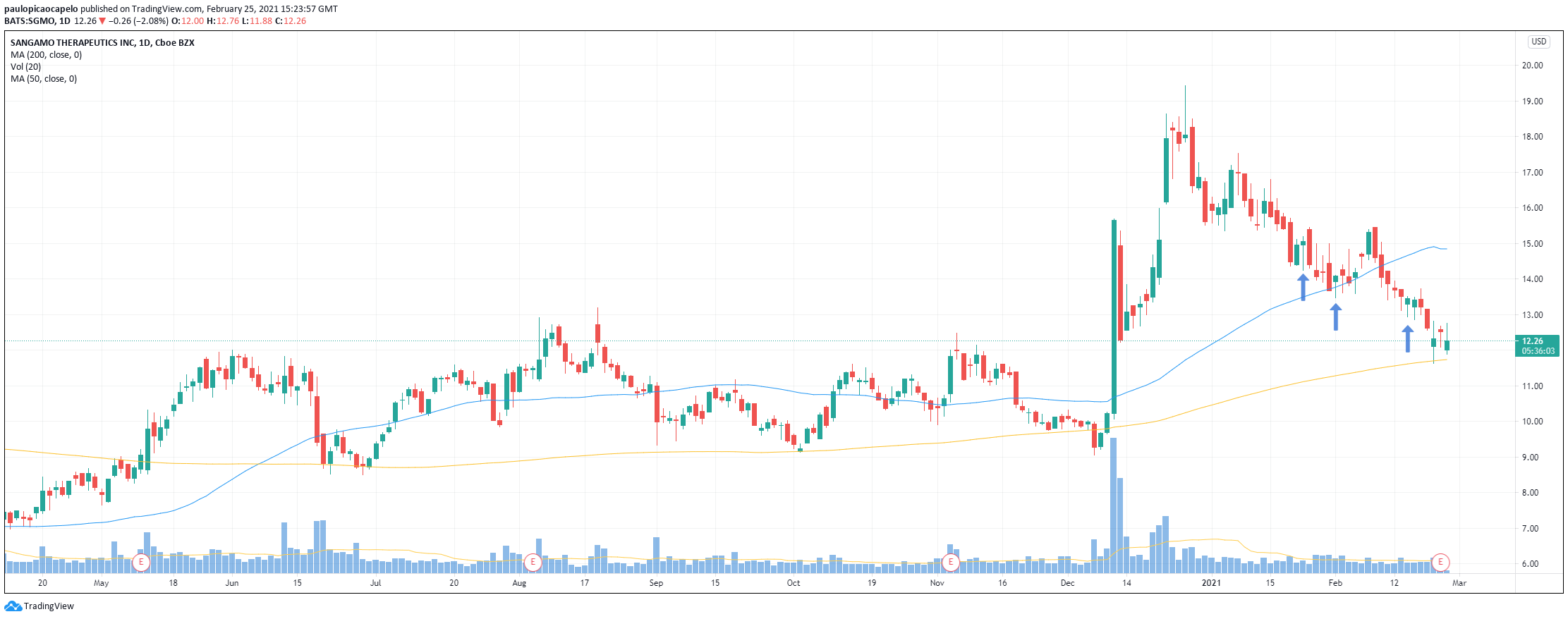Select the MA (200, close, 0) legend

point(46,55)
